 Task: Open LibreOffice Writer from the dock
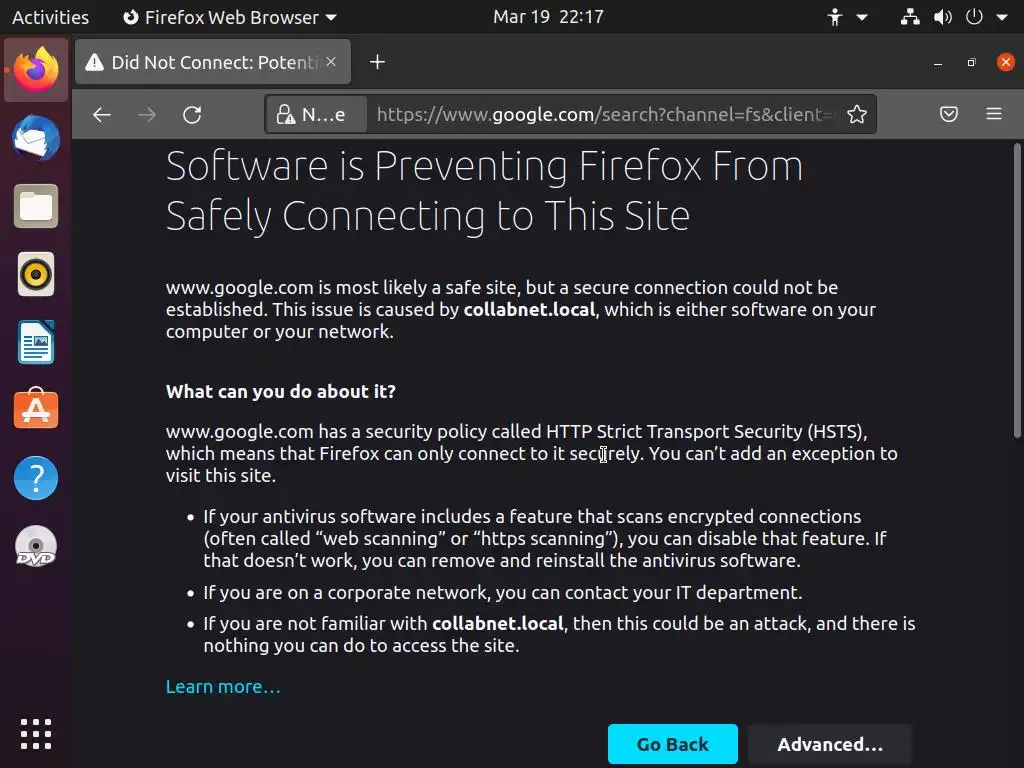(36, 343)
